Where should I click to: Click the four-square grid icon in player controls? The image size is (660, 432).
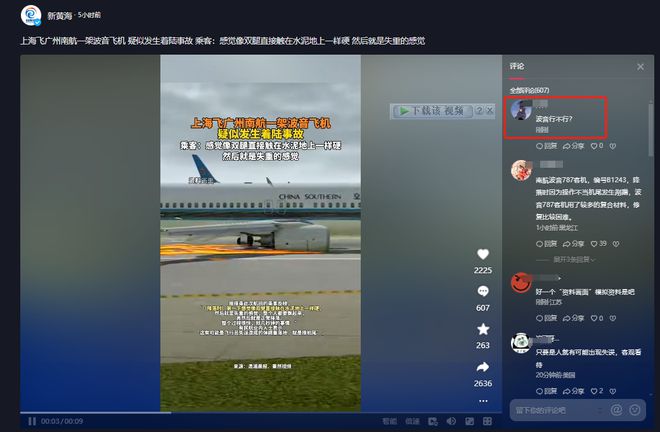[x=487, y=421]
